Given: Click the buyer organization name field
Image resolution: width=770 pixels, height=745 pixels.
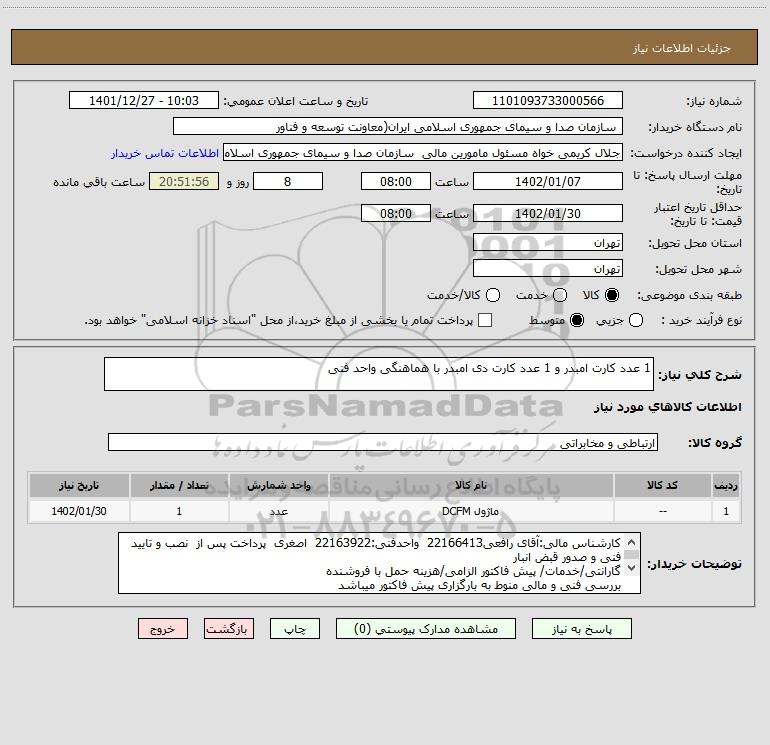Looking at the screenshot, I should point(398,126).
